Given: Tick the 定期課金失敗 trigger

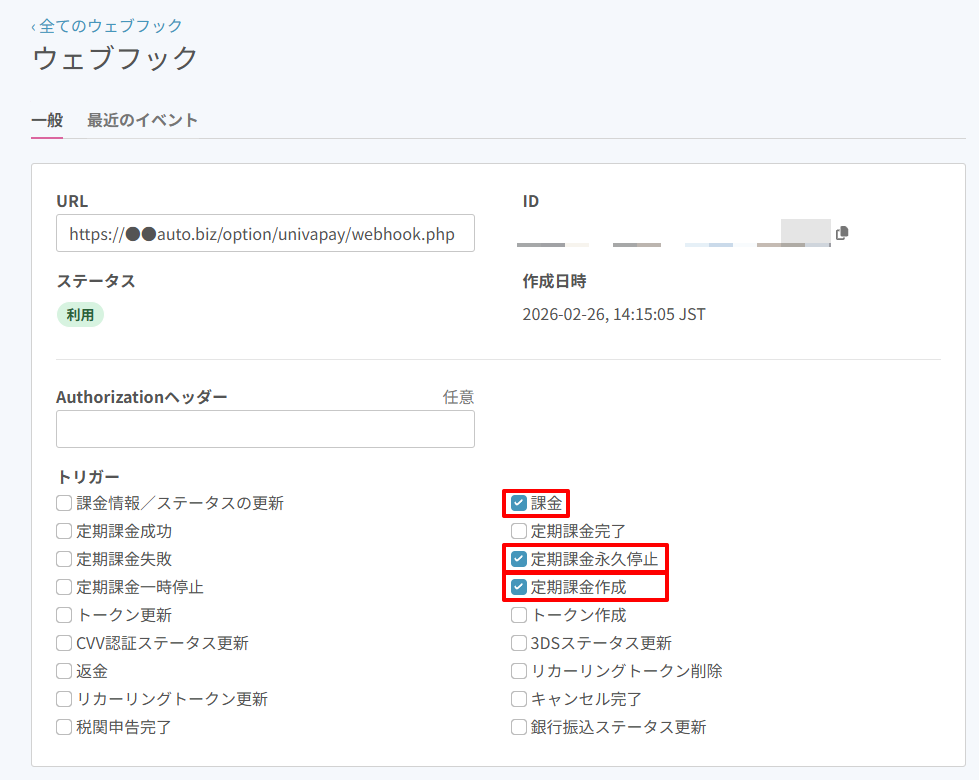Looking at the screenshot, I should coord(64,559).
